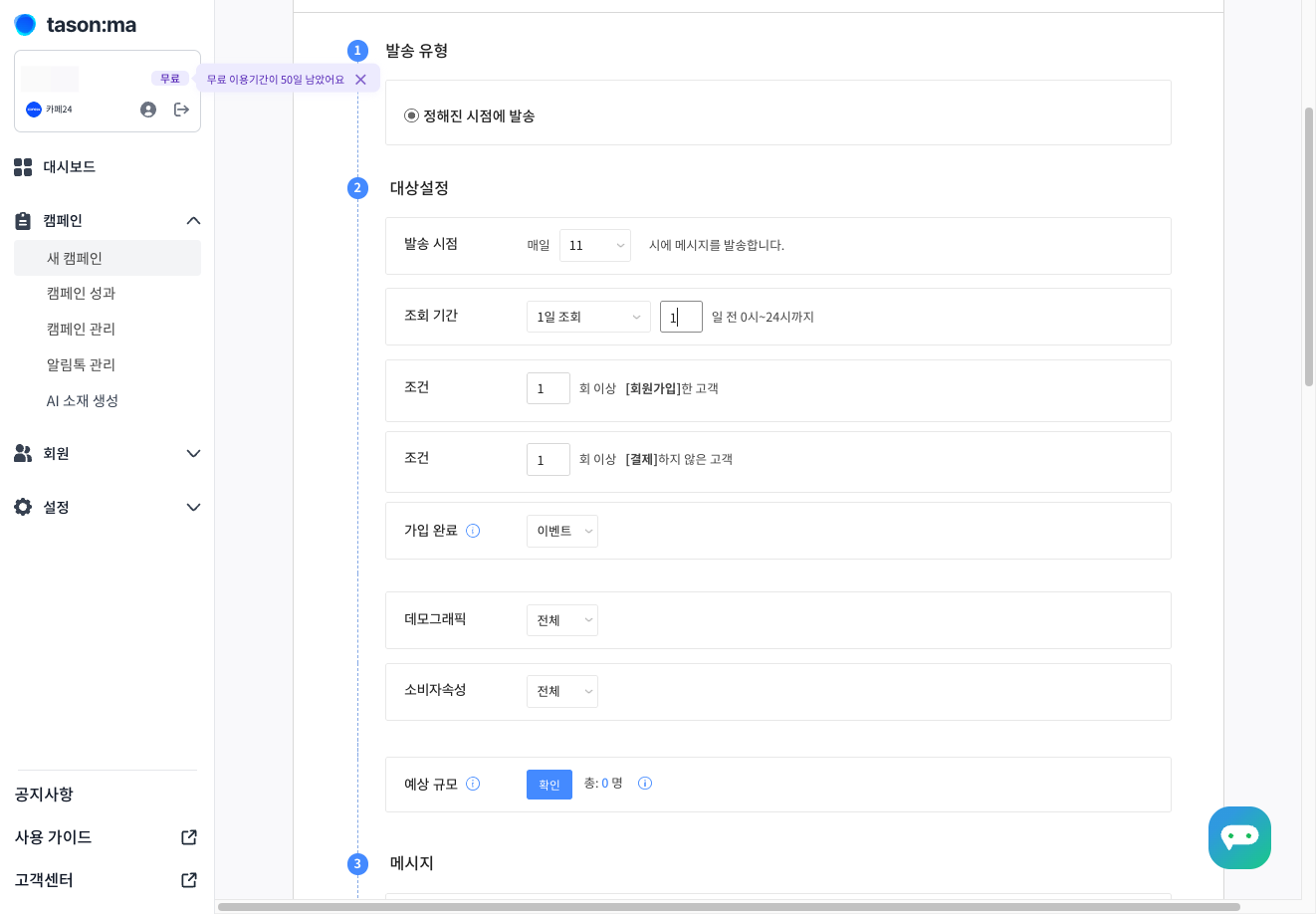Click external link icon beside 사용 가이드
The height and width of the screenshot is (914, 1316).
(189, 837)
